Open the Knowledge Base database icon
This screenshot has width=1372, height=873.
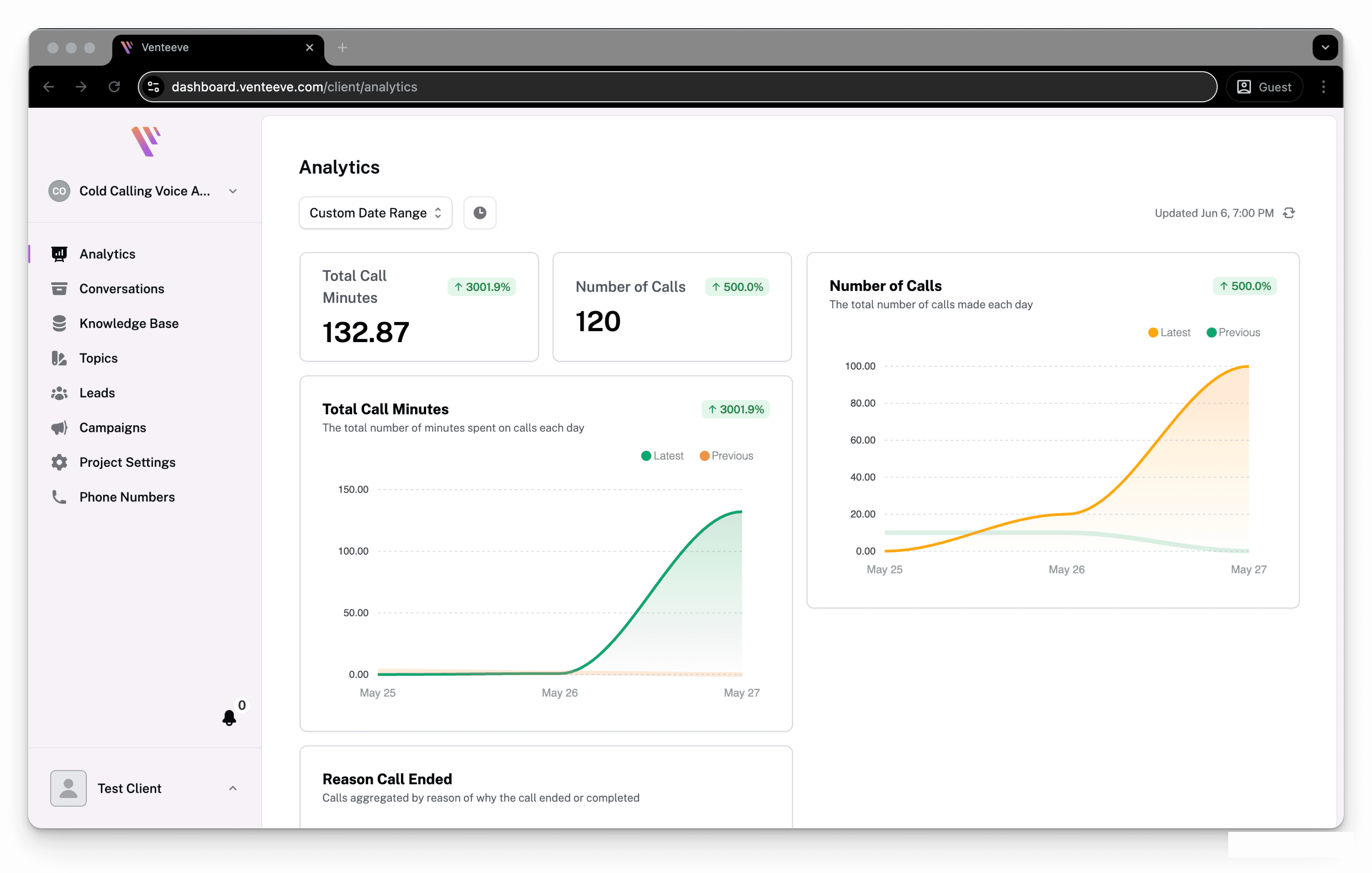pos(59,324)
